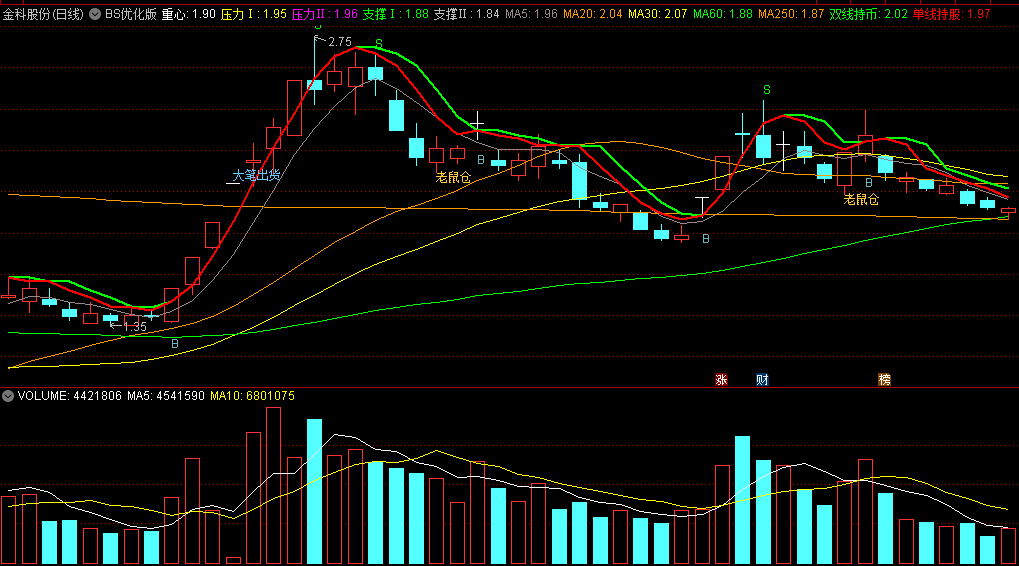The height and width of the screenshot is (566, 1019).
Task: Click the MA20: 2.04 label
Action: pyautogui.click(x=593, y=14)
